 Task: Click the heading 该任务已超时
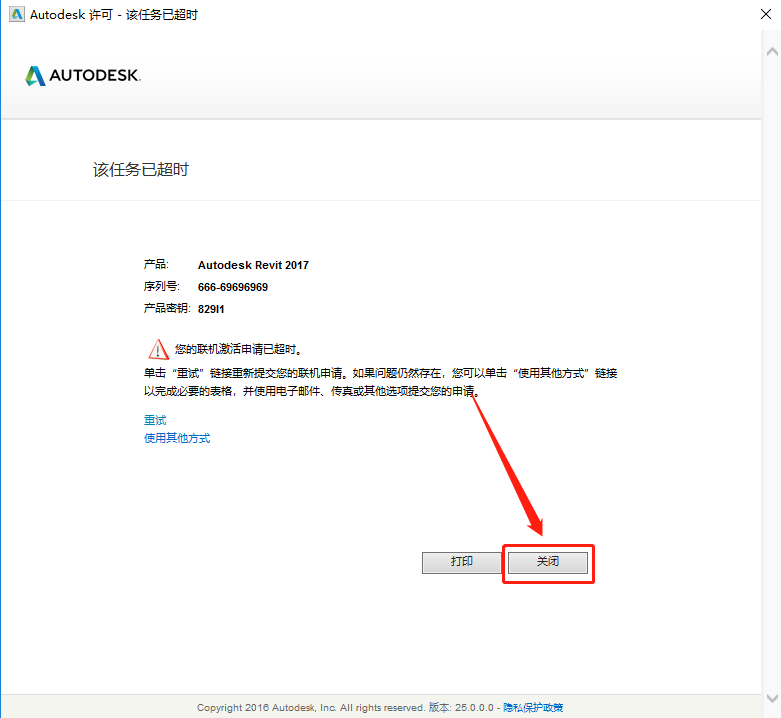coord(141,169)
